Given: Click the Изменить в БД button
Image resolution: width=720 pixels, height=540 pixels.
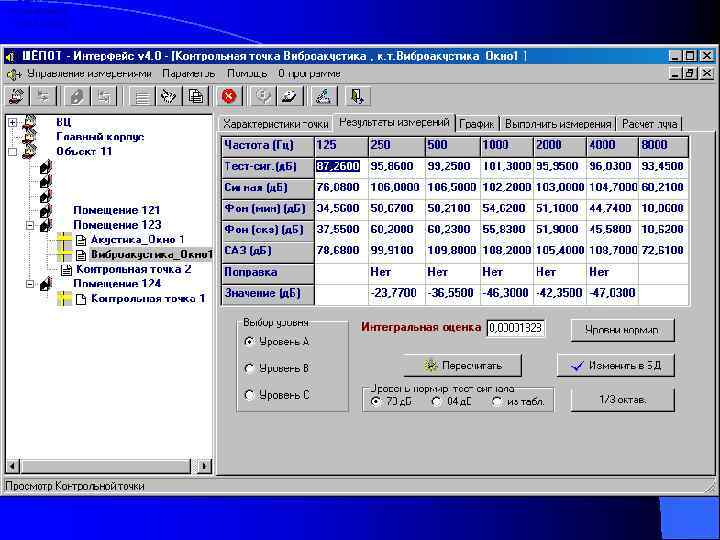Looking at the screenshot, I should [614, 366].
